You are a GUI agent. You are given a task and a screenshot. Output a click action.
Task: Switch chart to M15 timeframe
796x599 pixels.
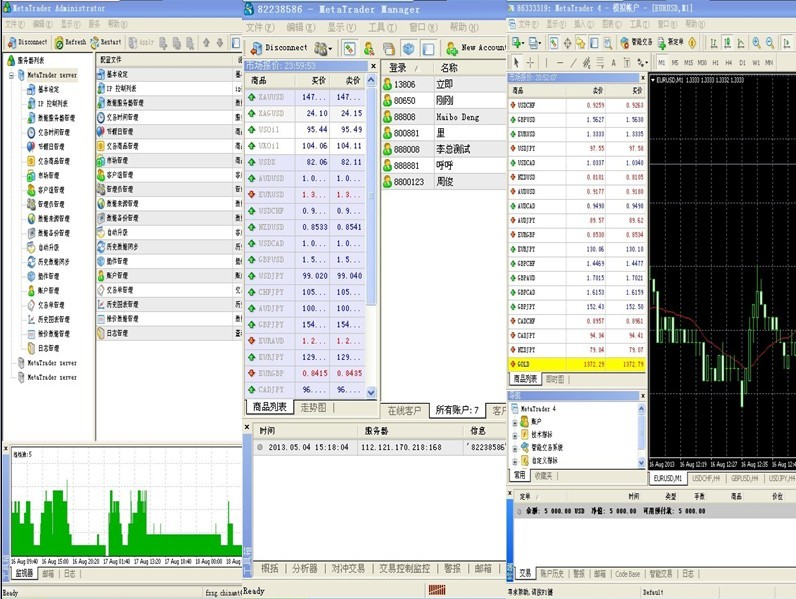(x=688, y=62)
